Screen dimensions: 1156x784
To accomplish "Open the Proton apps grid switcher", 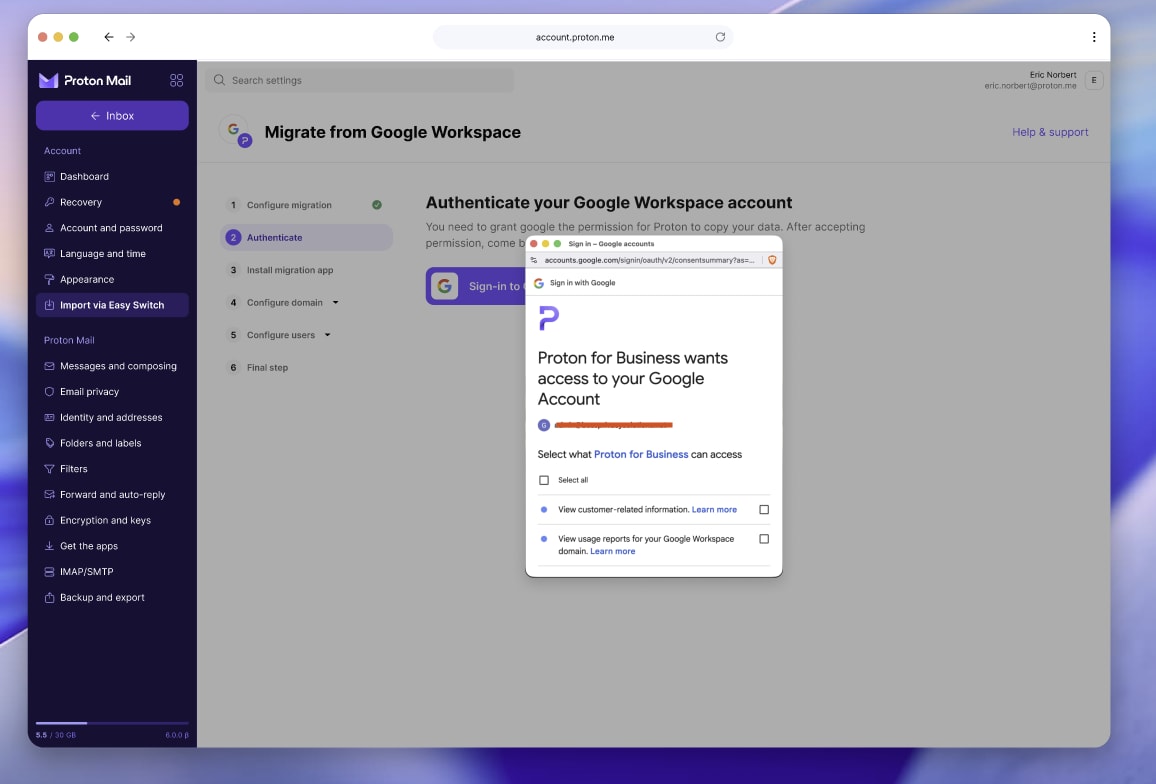I will point(176,80).
